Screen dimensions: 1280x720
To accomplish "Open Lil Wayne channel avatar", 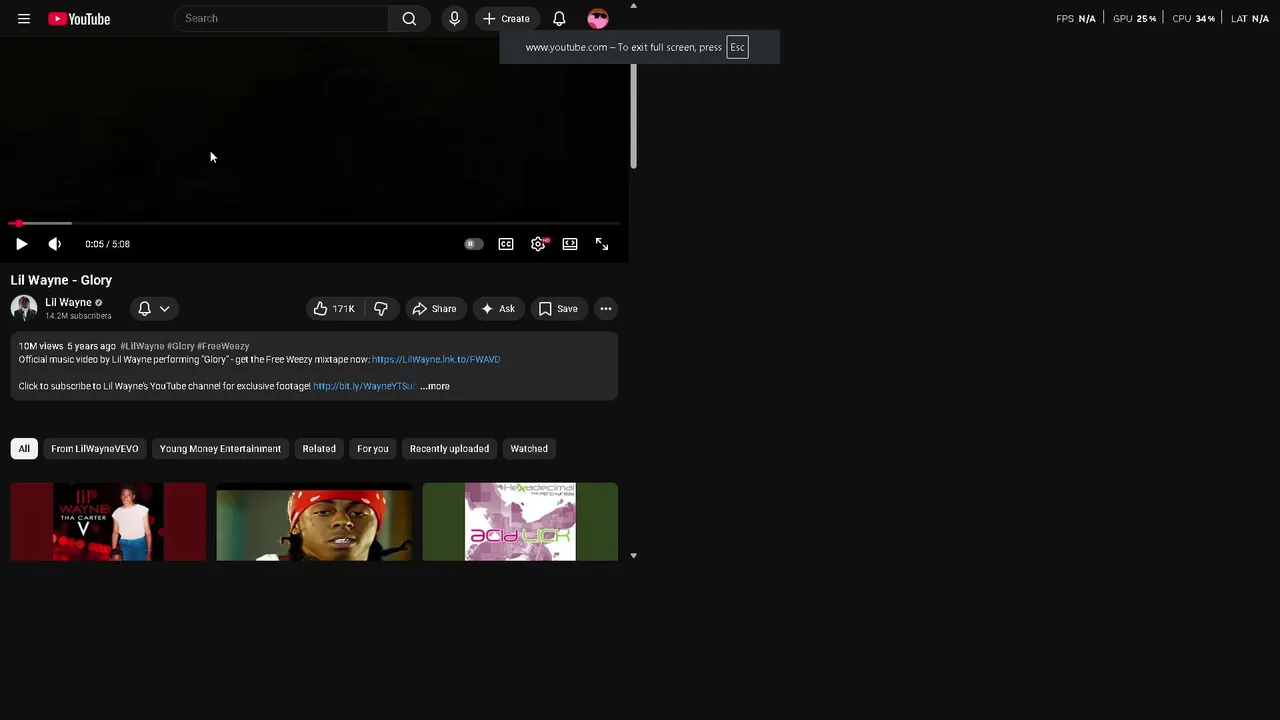I will point(24,308).
